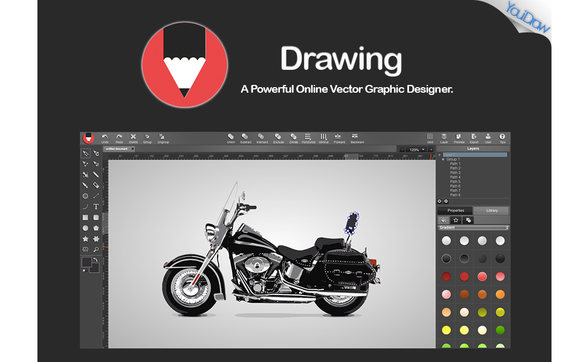Image resolution: width=580 pixels, height=362 pixels.
Task: Select Path 5 in the layers tree
Action: pyautogui.click(x=455, y=182)
